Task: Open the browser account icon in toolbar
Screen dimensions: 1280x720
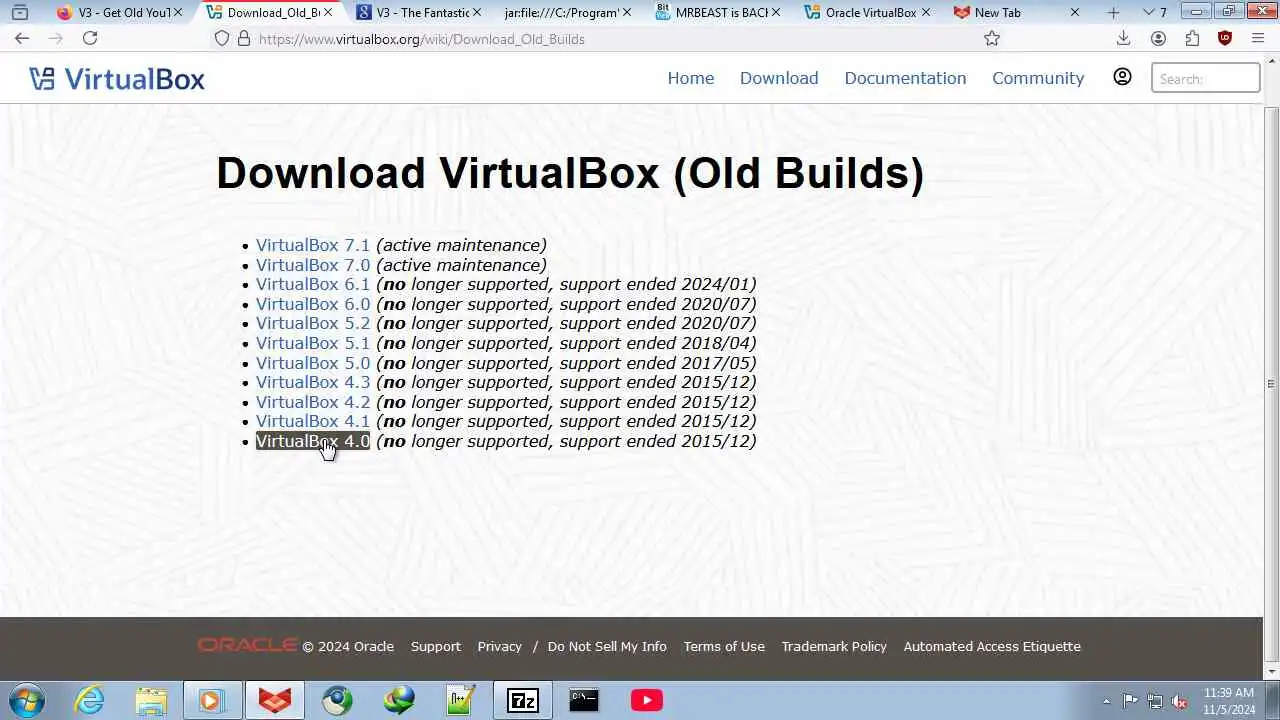Action: [x=1158, y=38]
